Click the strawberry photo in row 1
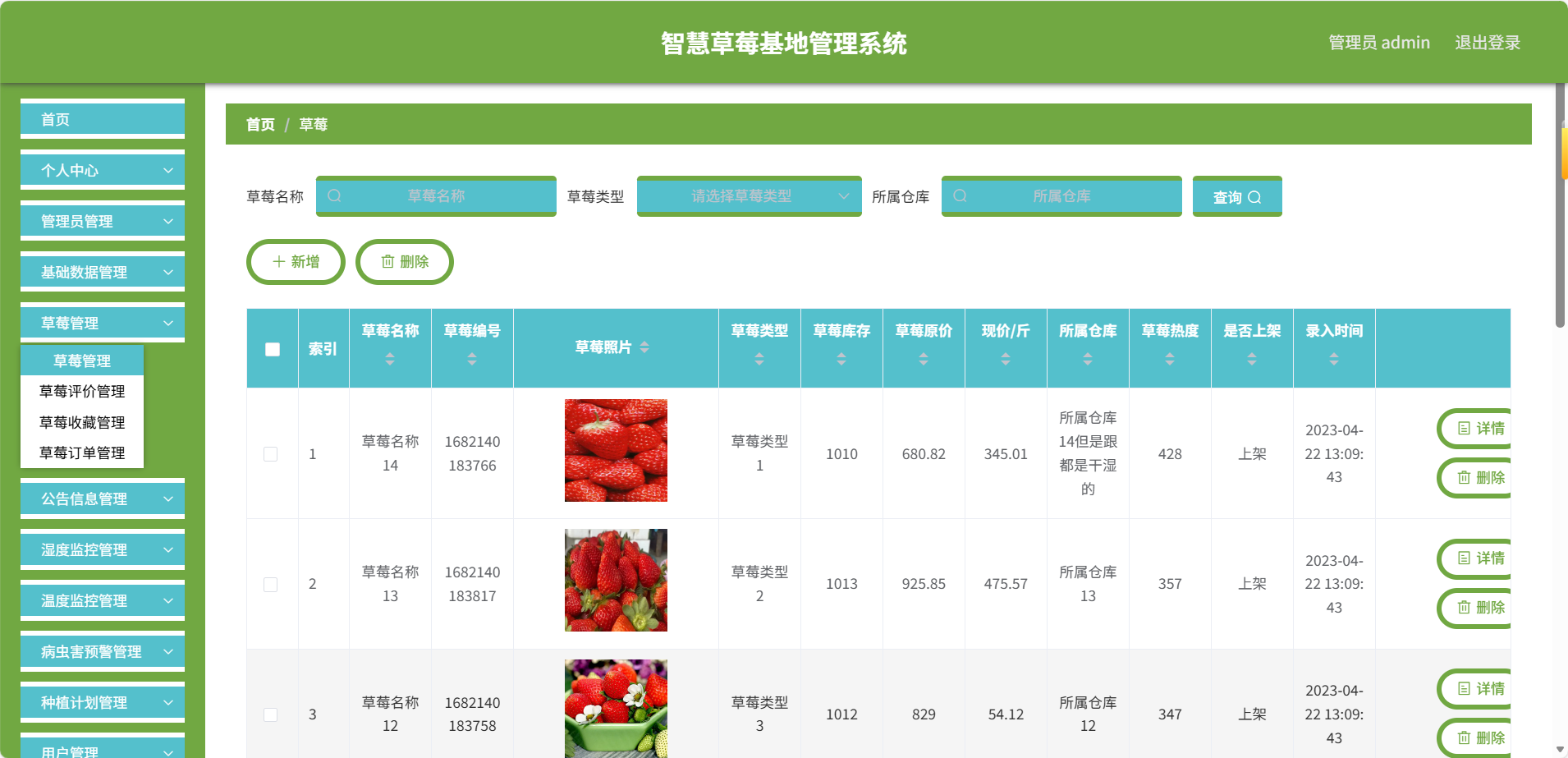 click(x=616, y=450)
